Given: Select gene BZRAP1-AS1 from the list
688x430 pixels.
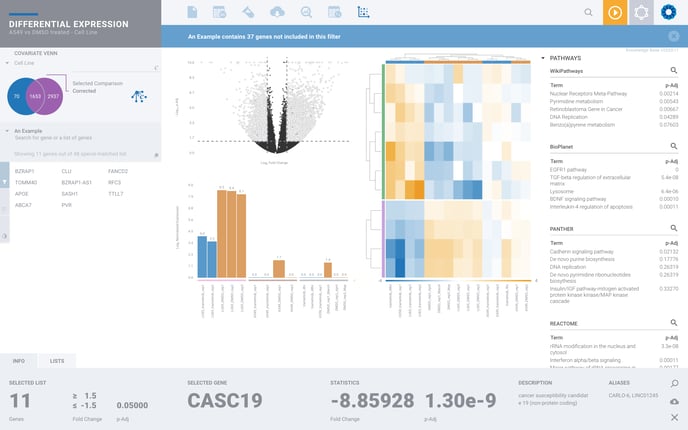Looking at the screenshot, I should (76, 183).
